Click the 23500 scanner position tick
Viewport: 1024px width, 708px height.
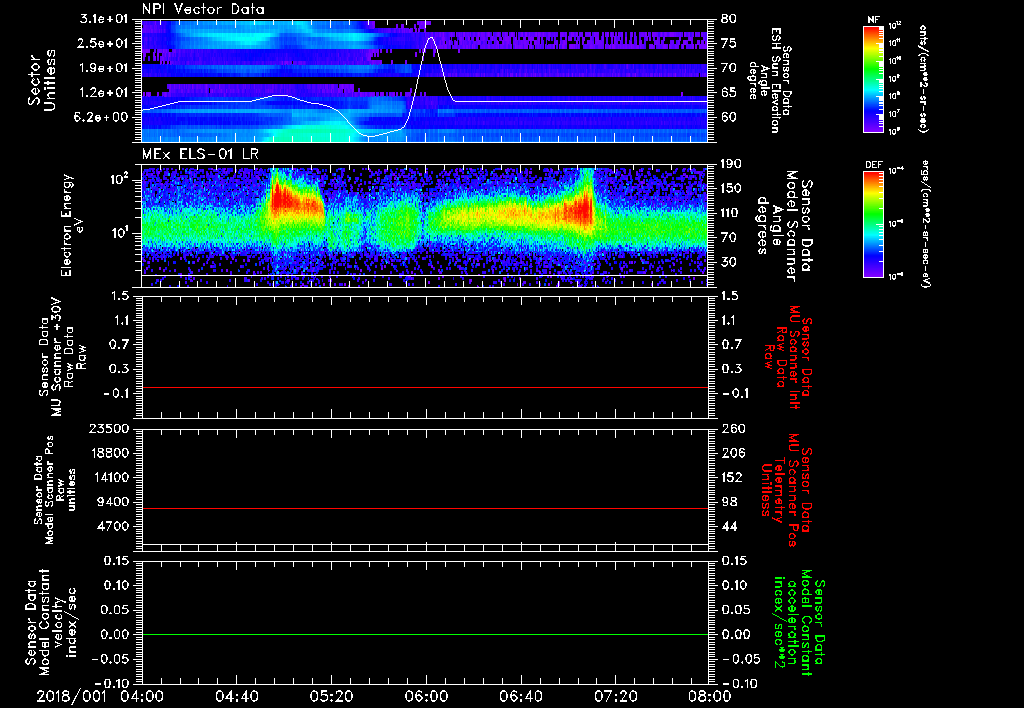click(108, 428)
